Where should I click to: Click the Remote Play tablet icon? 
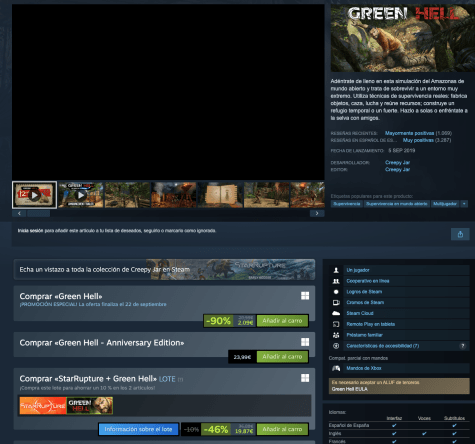336,324
